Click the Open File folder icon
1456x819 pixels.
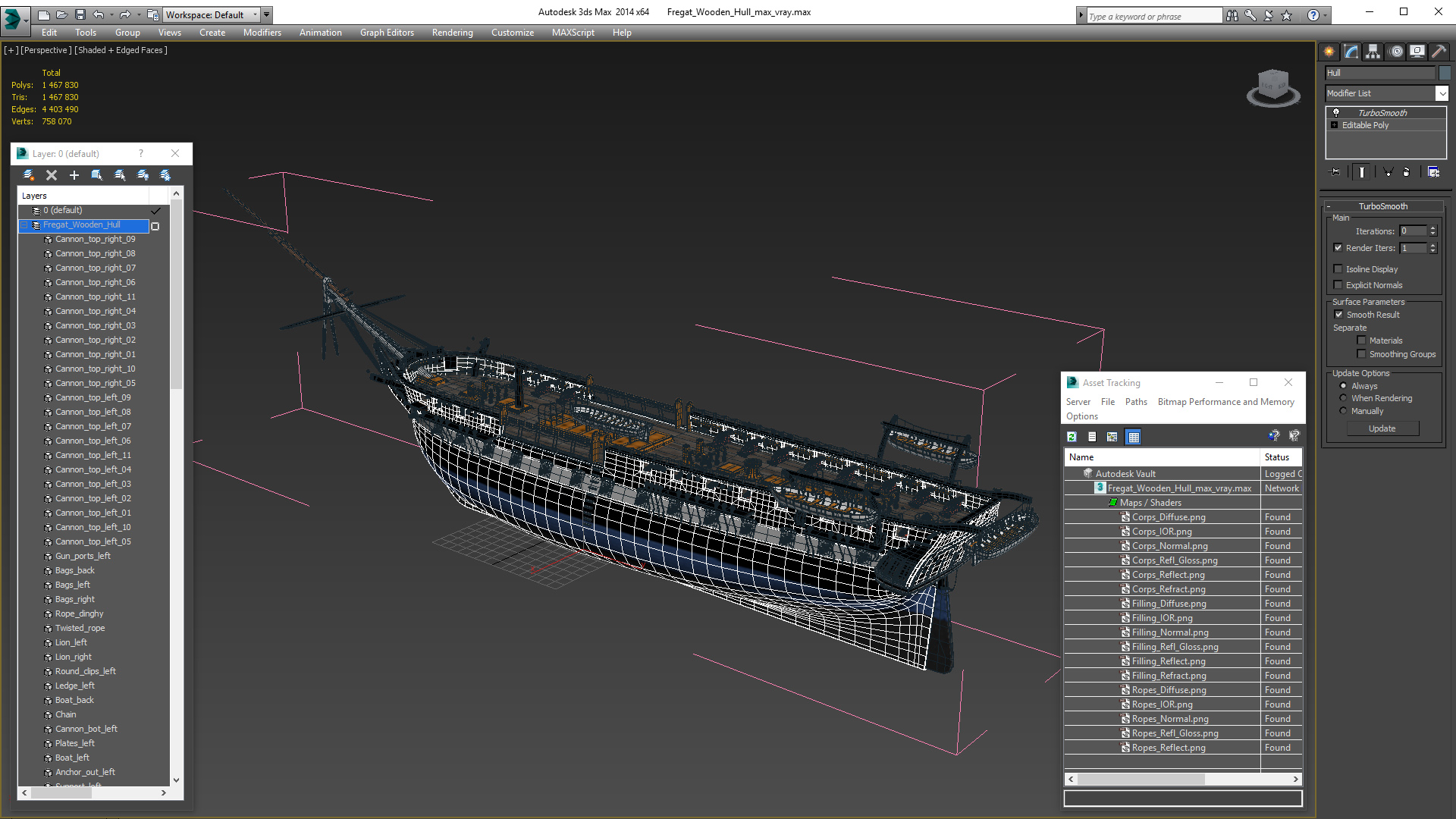click(x=61, y=14)
